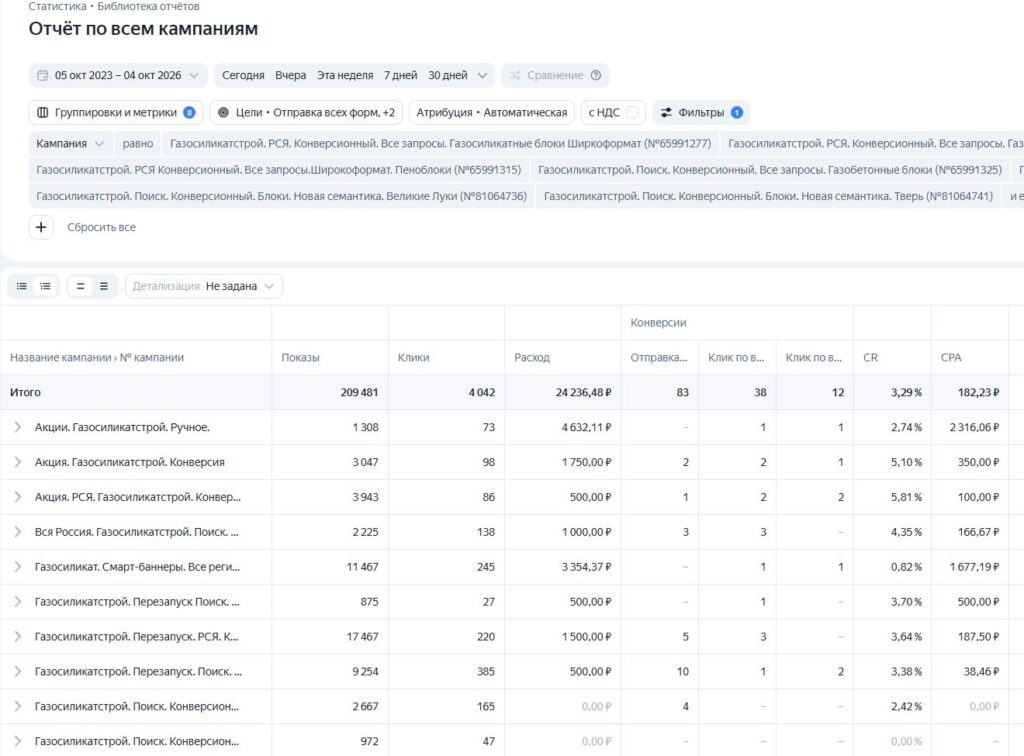Sort by the Показы column header
This screenshot has height=756, width=1024.
click(x=300, y=357)
